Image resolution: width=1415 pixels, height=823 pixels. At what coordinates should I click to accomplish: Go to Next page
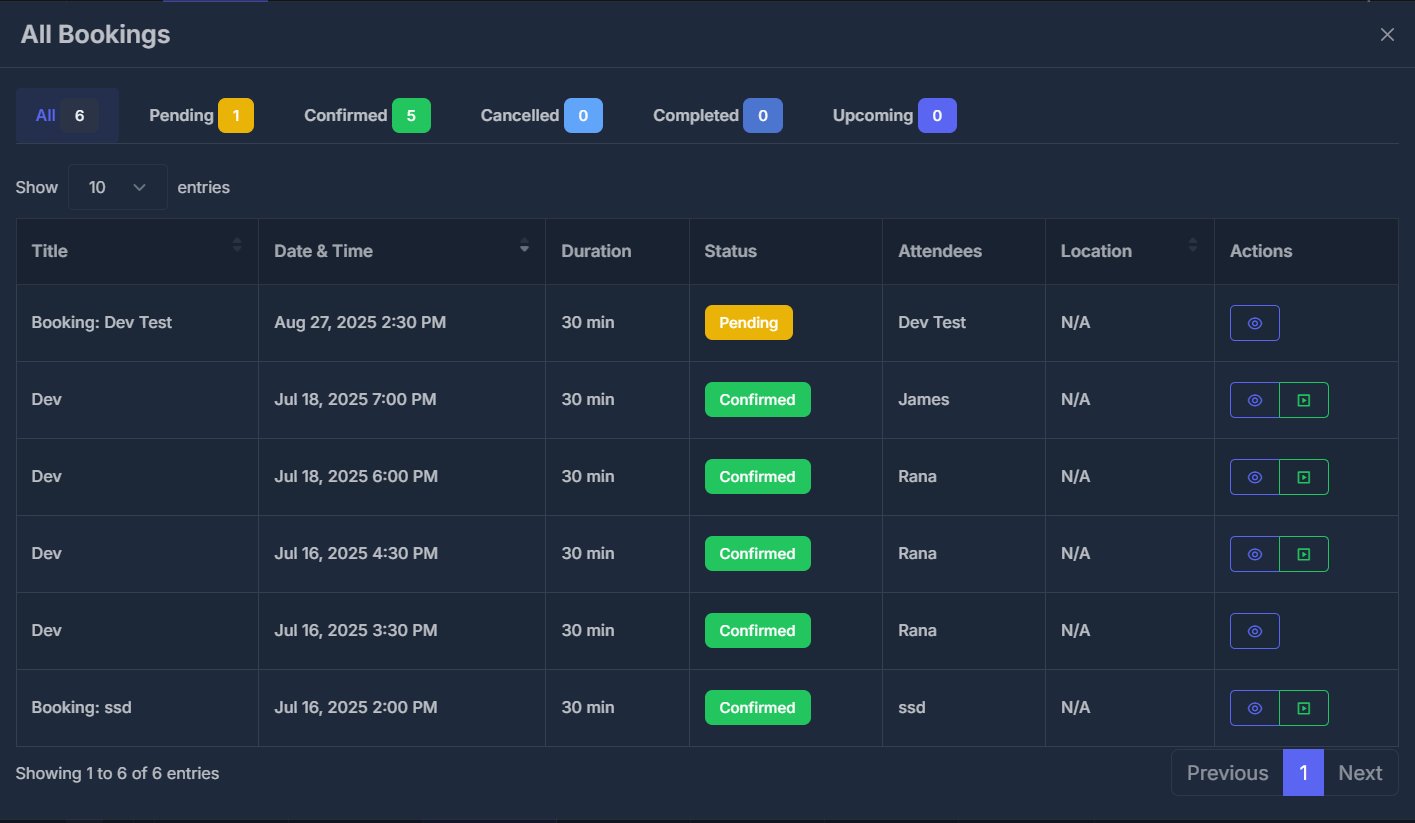pos(1360,773)
